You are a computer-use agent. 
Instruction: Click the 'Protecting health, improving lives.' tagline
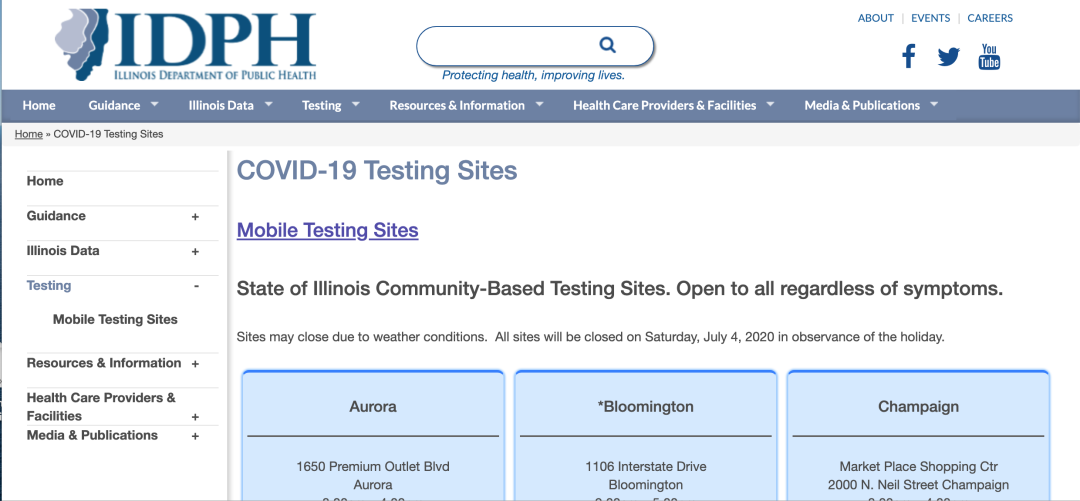pyautogui.click(x=533, y=75)
